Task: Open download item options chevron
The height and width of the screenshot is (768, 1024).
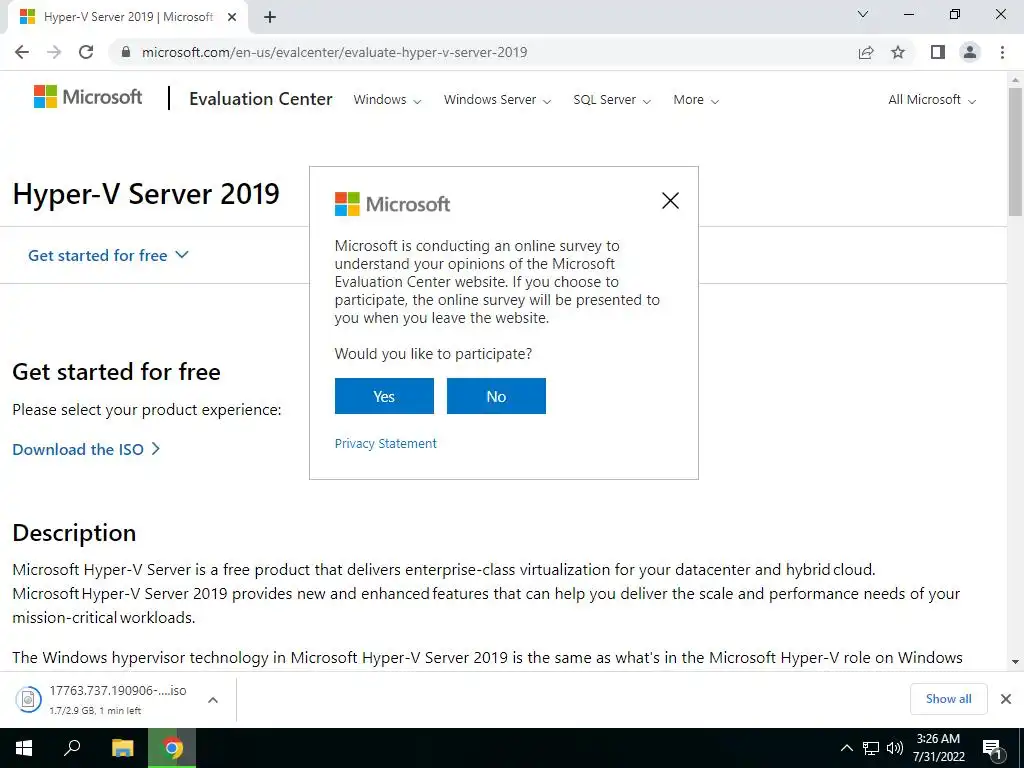Action: point(212,699)
